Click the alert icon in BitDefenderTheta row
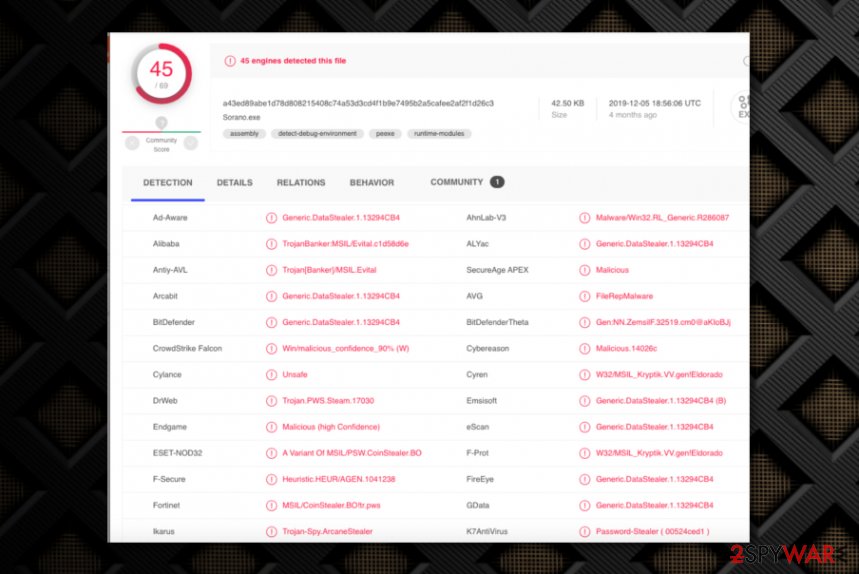 click(x=585, y=323)
